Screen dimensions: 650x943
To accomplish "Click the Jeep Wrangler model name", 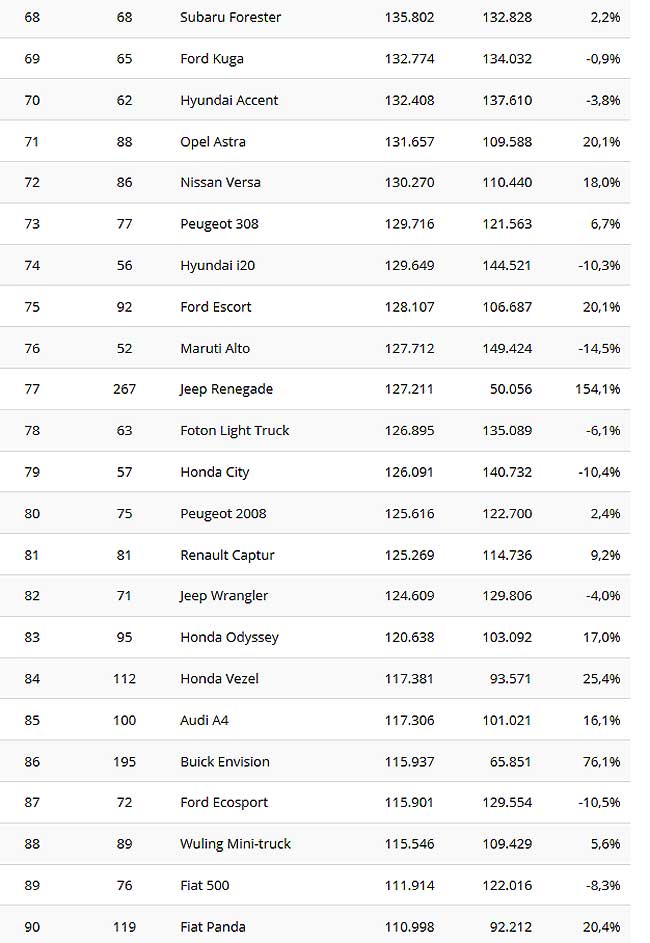I will click(x=224, y=596).
